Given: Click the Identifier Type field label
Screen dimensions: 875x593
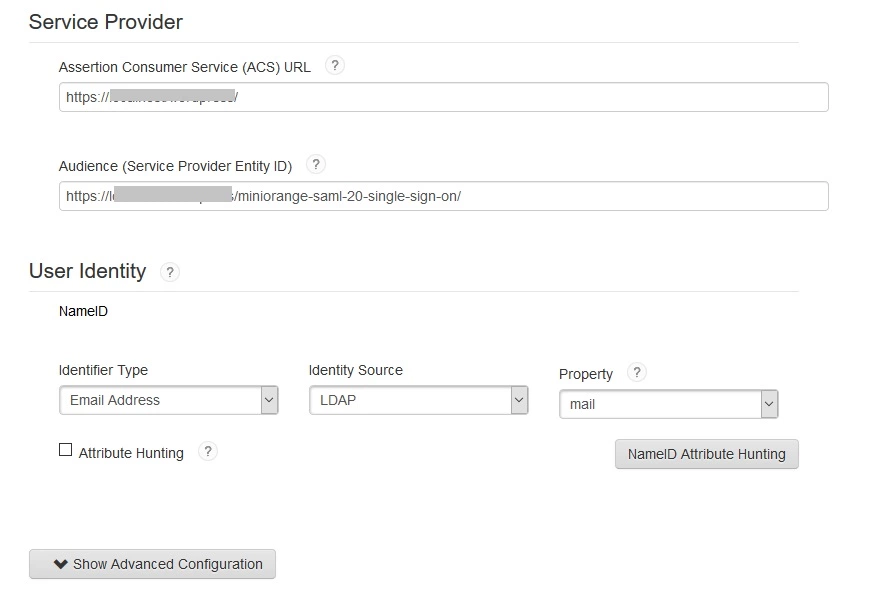Looking at the screenshot, I should pyautogui.click(x=103, y=370).
